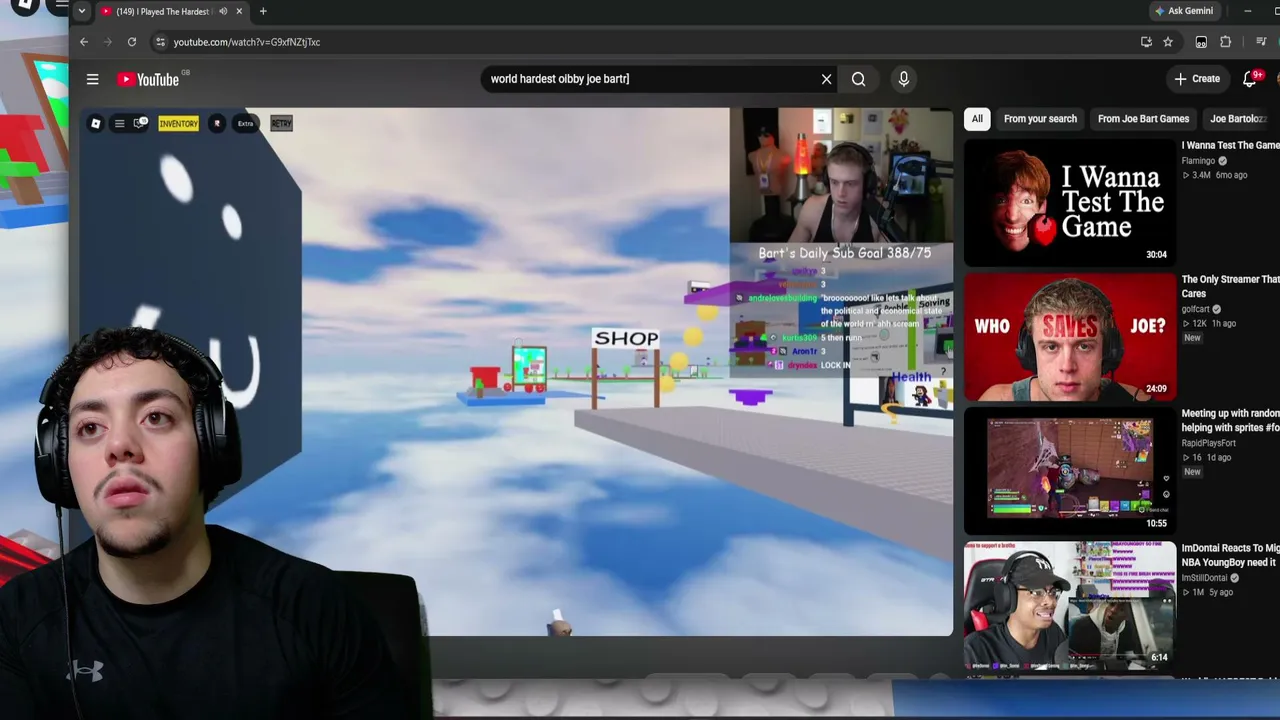Viewport: 1280px width, 720px height.
Task: Visit the golfcart channel link
Action: (x=1196, y=309)
